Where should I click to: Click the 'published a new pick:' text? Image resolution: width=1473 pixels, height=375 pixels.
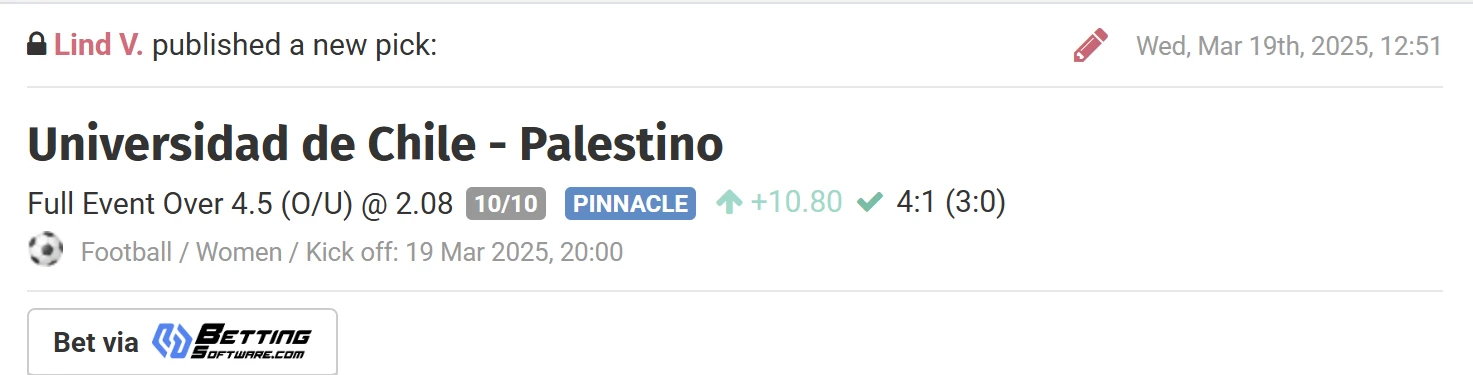[295, 46]
